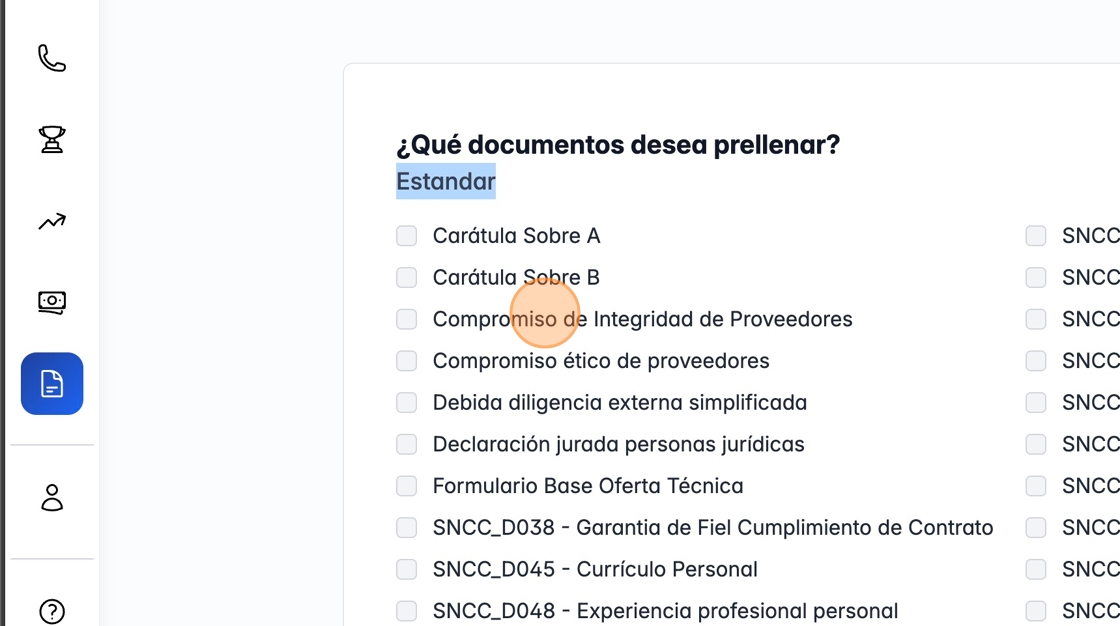Open the phone calls sidebar icon
1120x626 pixels.
point(52,59)
